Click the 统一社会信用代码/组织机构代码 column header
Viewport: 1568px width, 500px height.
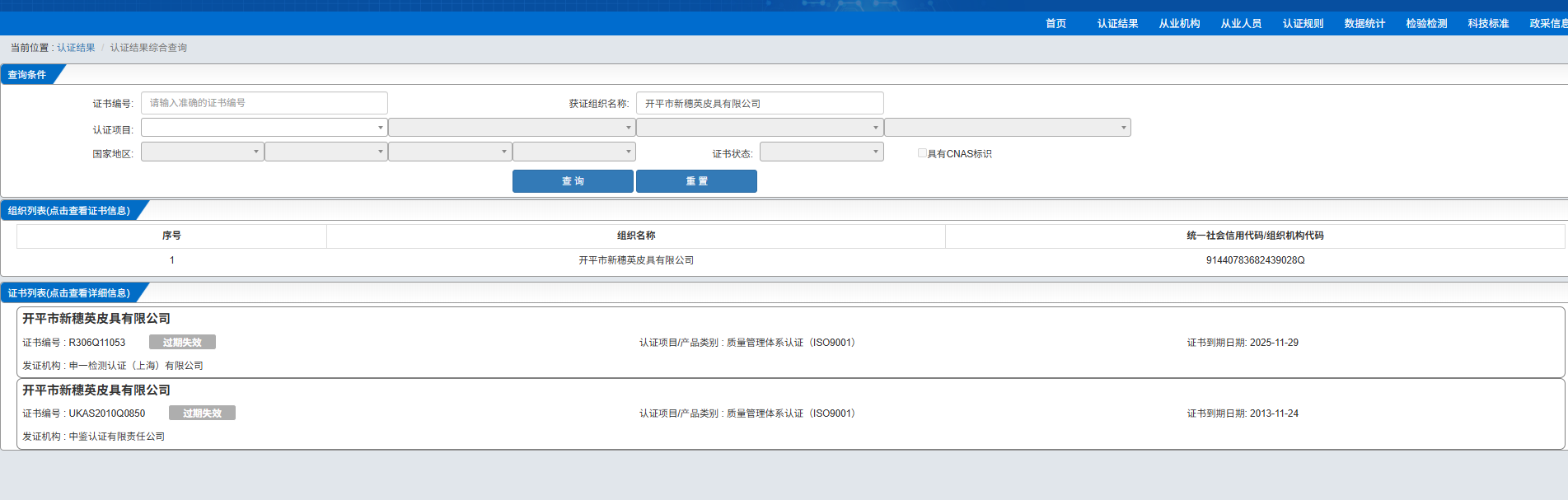point(1255,236)
